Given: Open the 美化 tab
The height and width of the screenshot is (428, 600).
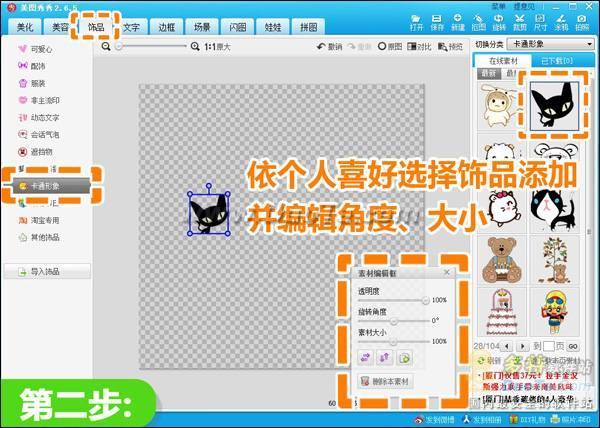Looking at the screenshot, I should point(25,27).
